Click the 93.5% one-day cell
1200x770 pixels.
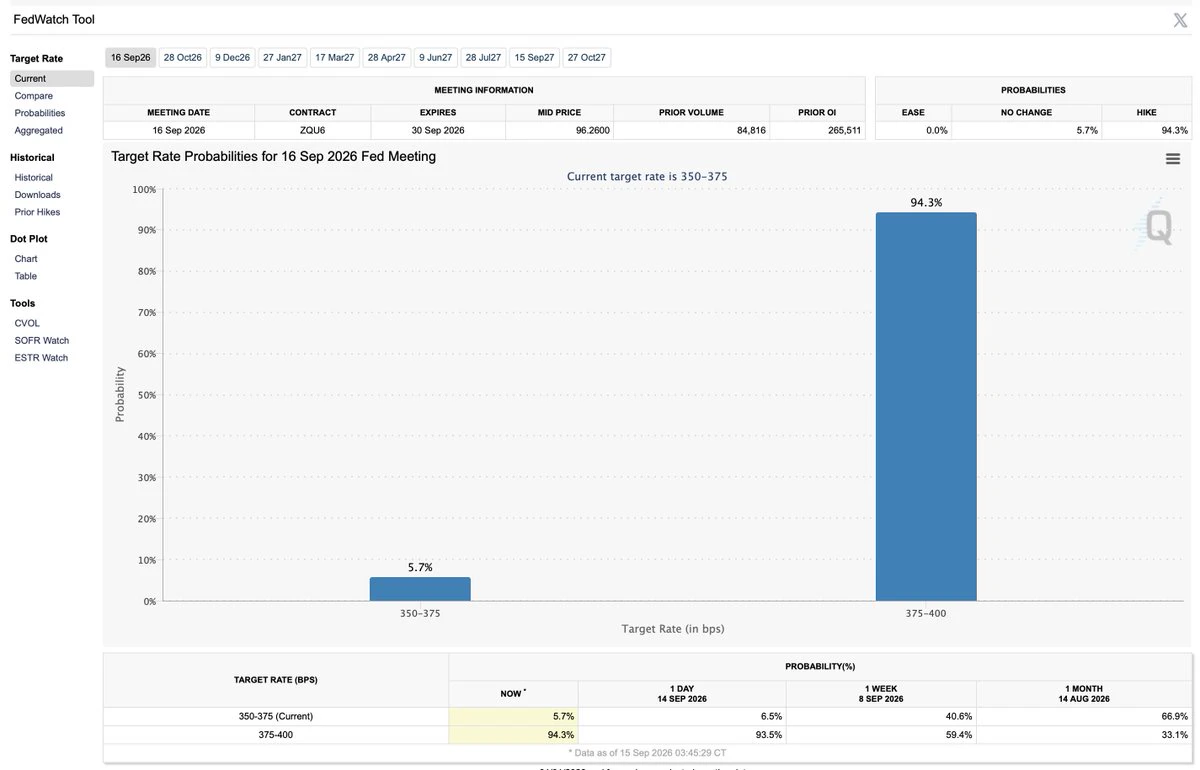tap(682, 735)
